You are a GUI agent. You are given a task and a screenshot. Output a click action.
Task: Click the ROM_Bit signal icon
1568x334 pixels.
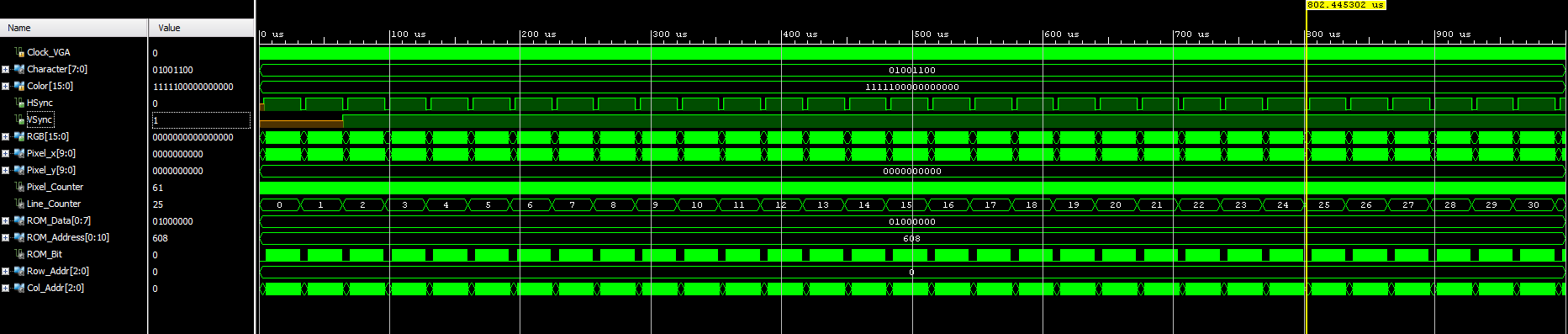pos(19,254)
